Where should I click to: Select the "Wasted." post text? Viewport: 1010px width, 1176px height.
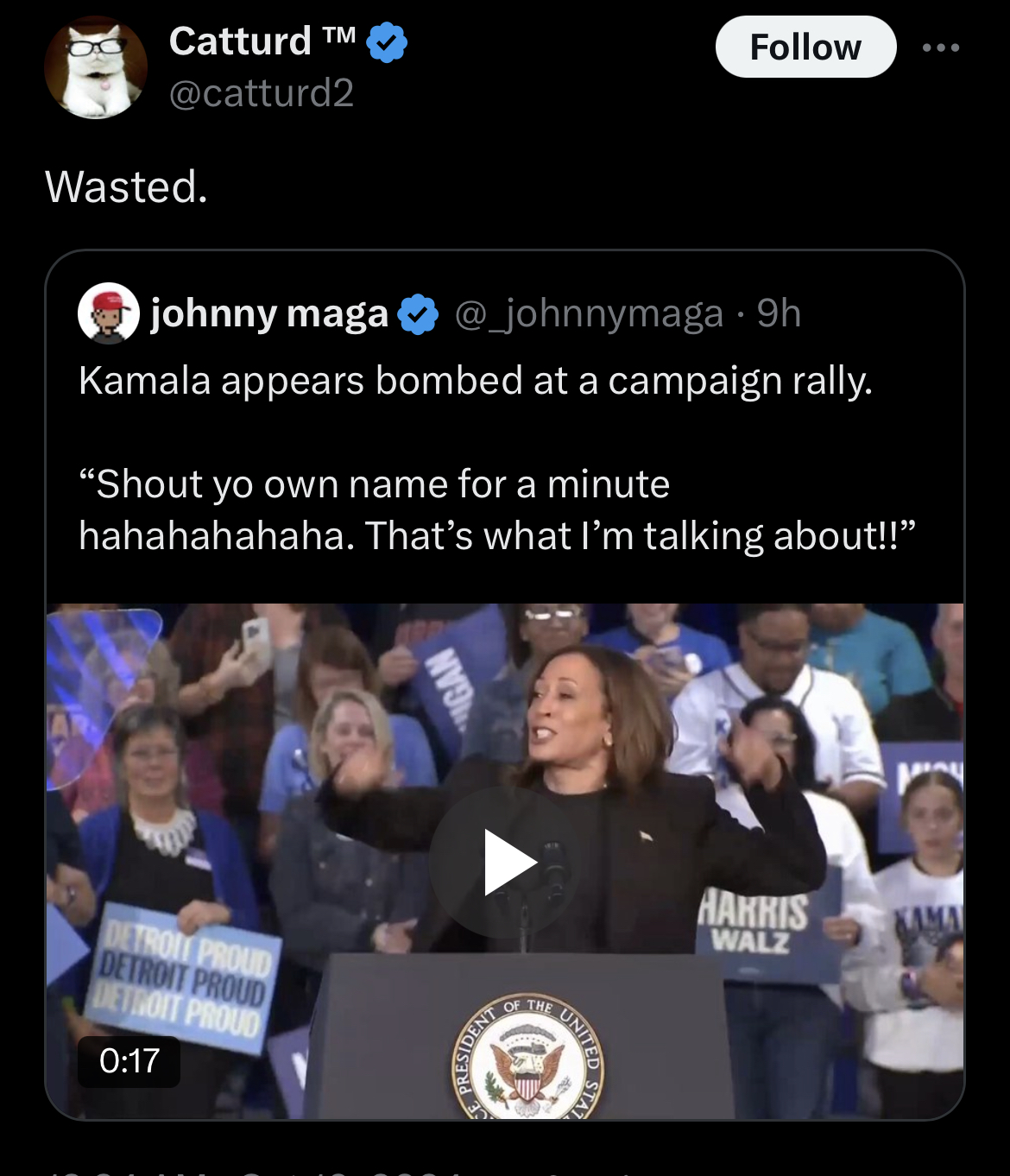click(127, 187)
